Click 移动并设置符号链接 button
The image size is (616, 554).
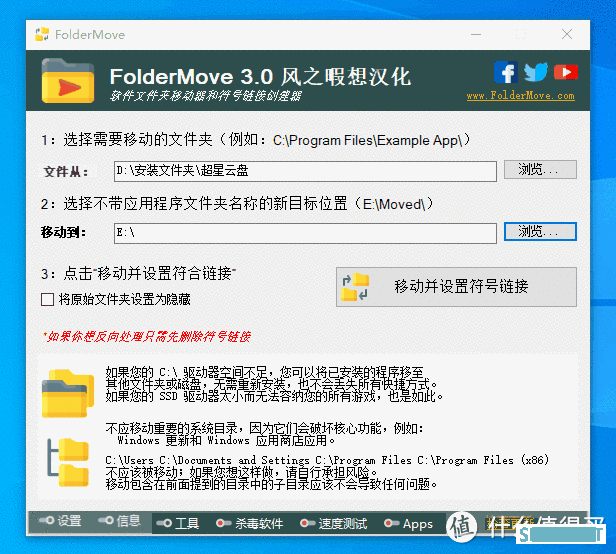pyautogui.click(x=456, y=287)
